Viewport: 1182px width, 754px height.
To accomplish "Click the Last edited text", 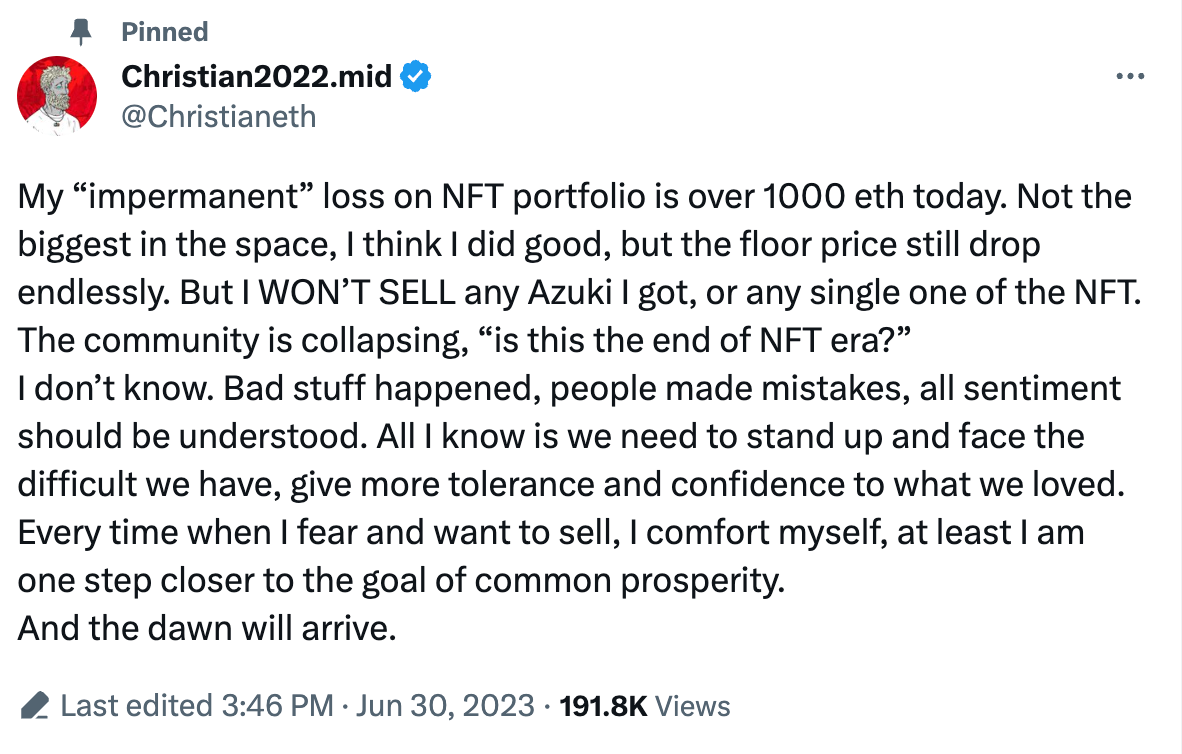I will [x=136, y=706].
